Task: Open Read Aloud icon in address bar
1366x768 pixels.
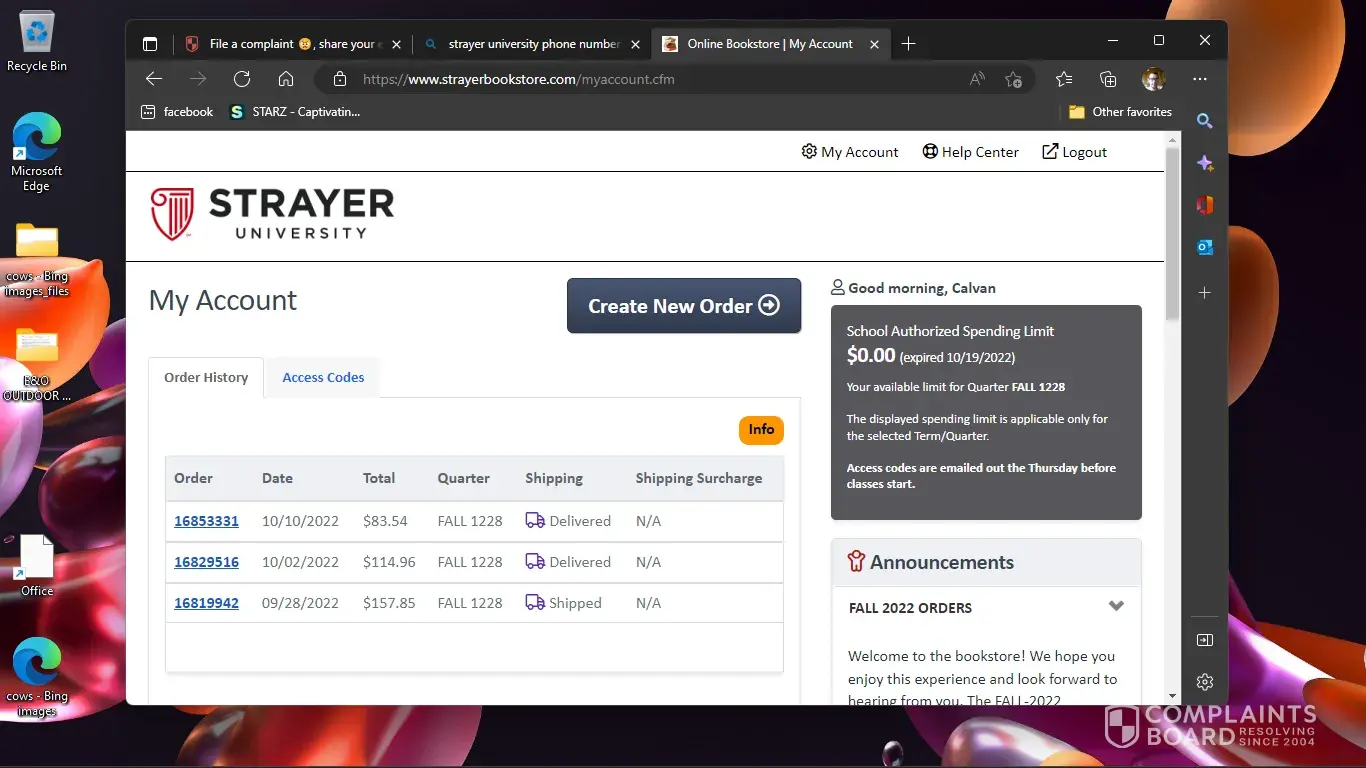Action: tap(977, 79)
